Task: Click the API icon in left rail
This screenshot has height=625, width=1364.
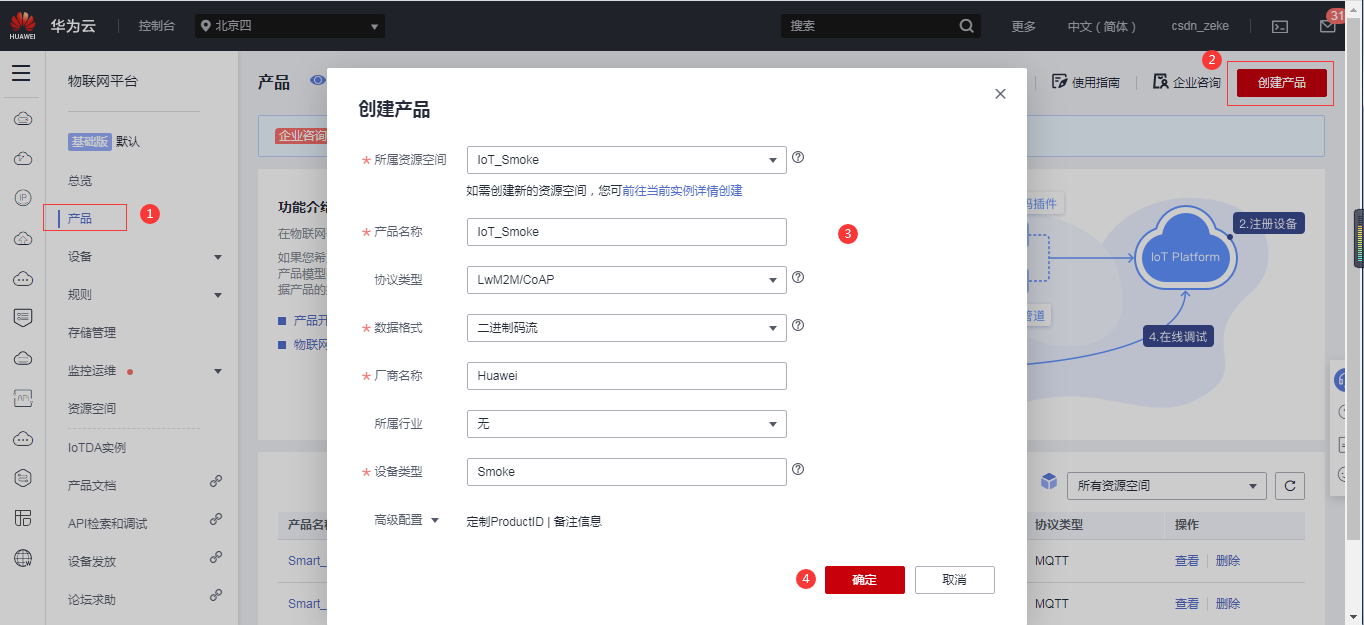Action: [23, 398]
